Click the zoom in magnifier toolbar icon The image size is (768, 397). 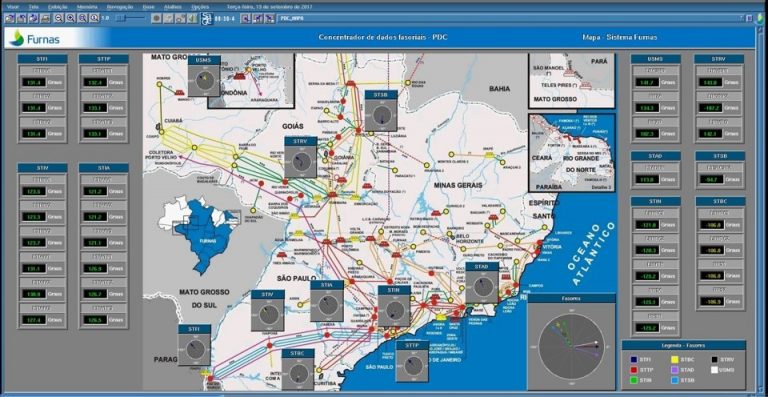click(x=71, y=18)
